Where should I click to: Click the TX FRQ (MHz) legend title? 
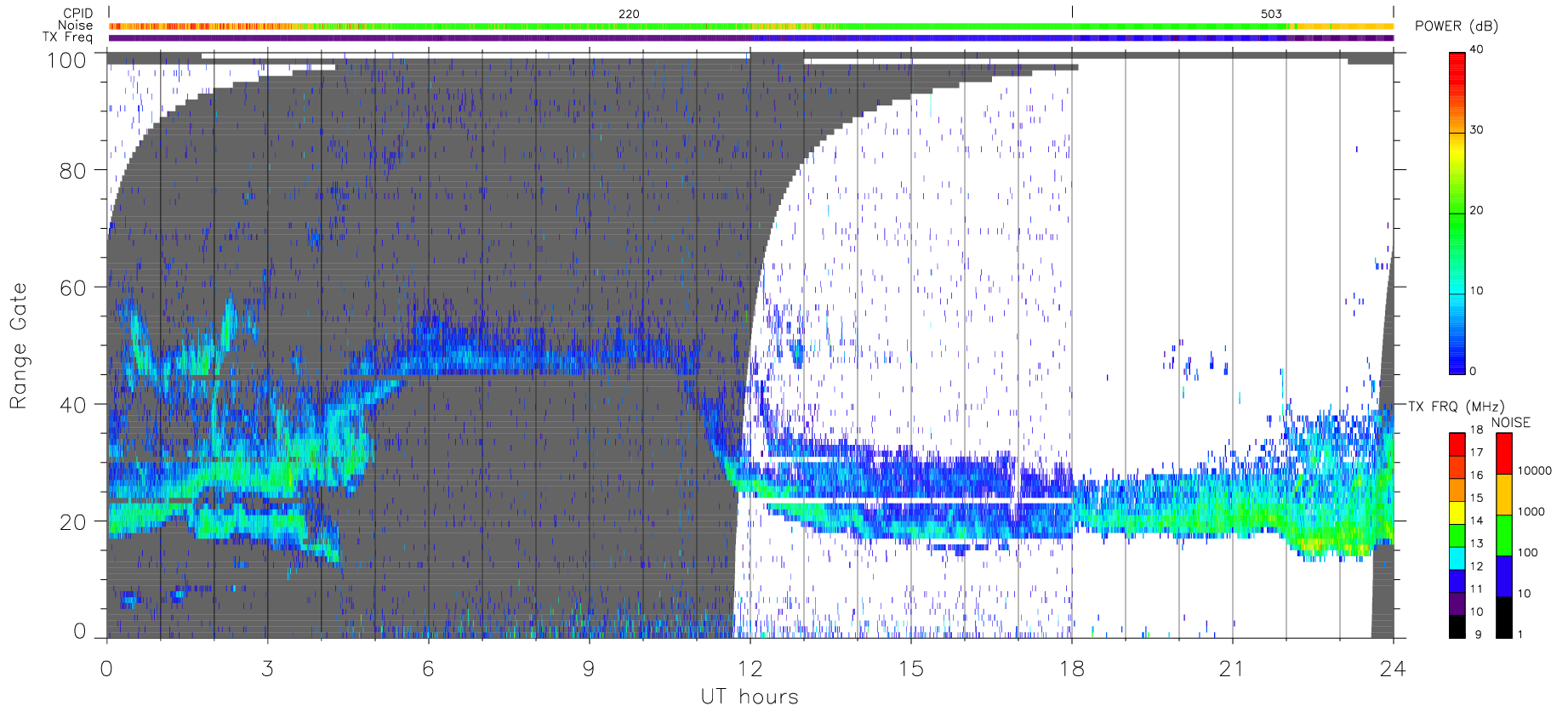tap(1456, 407)
